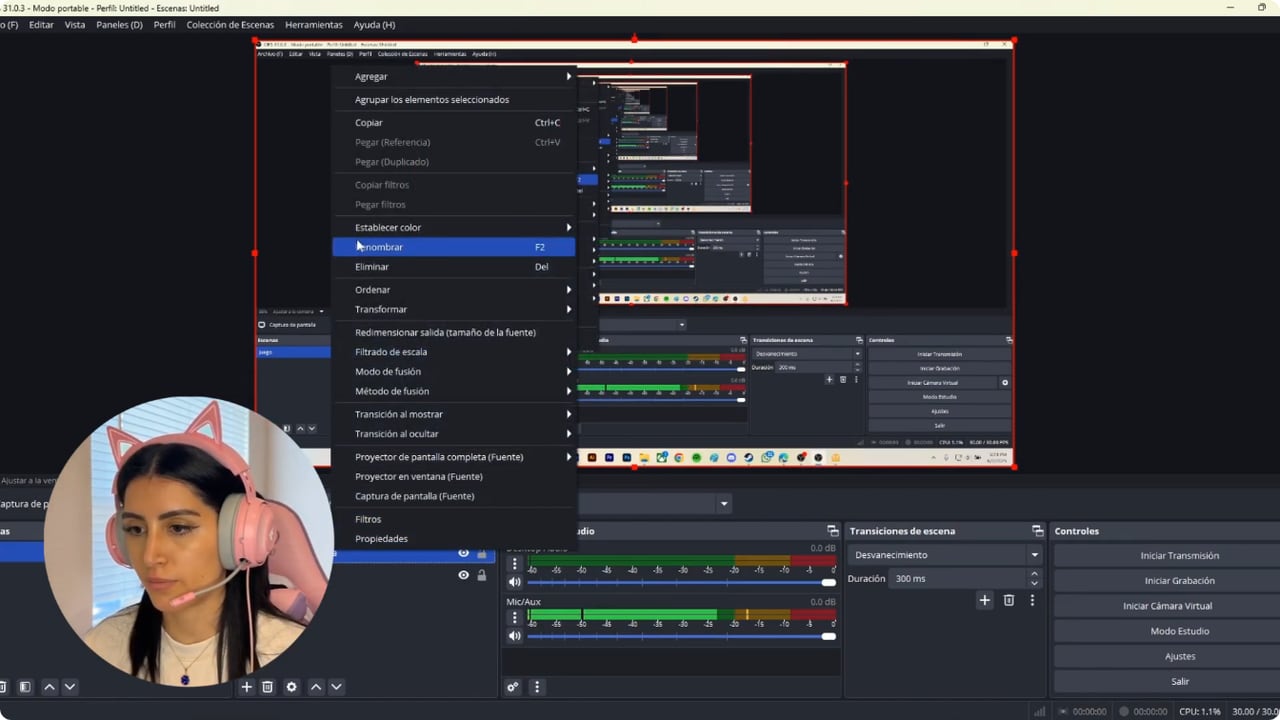Click Mic/Aux volume slider handle

pos(828,636)
